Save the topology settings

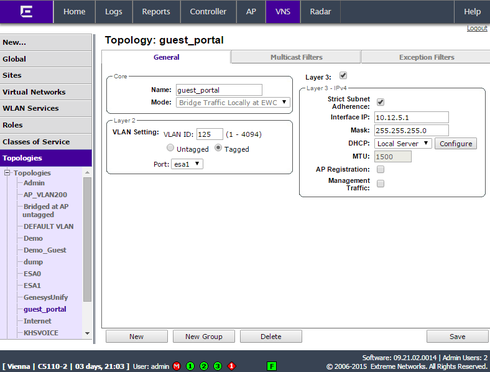pos(457,337)
